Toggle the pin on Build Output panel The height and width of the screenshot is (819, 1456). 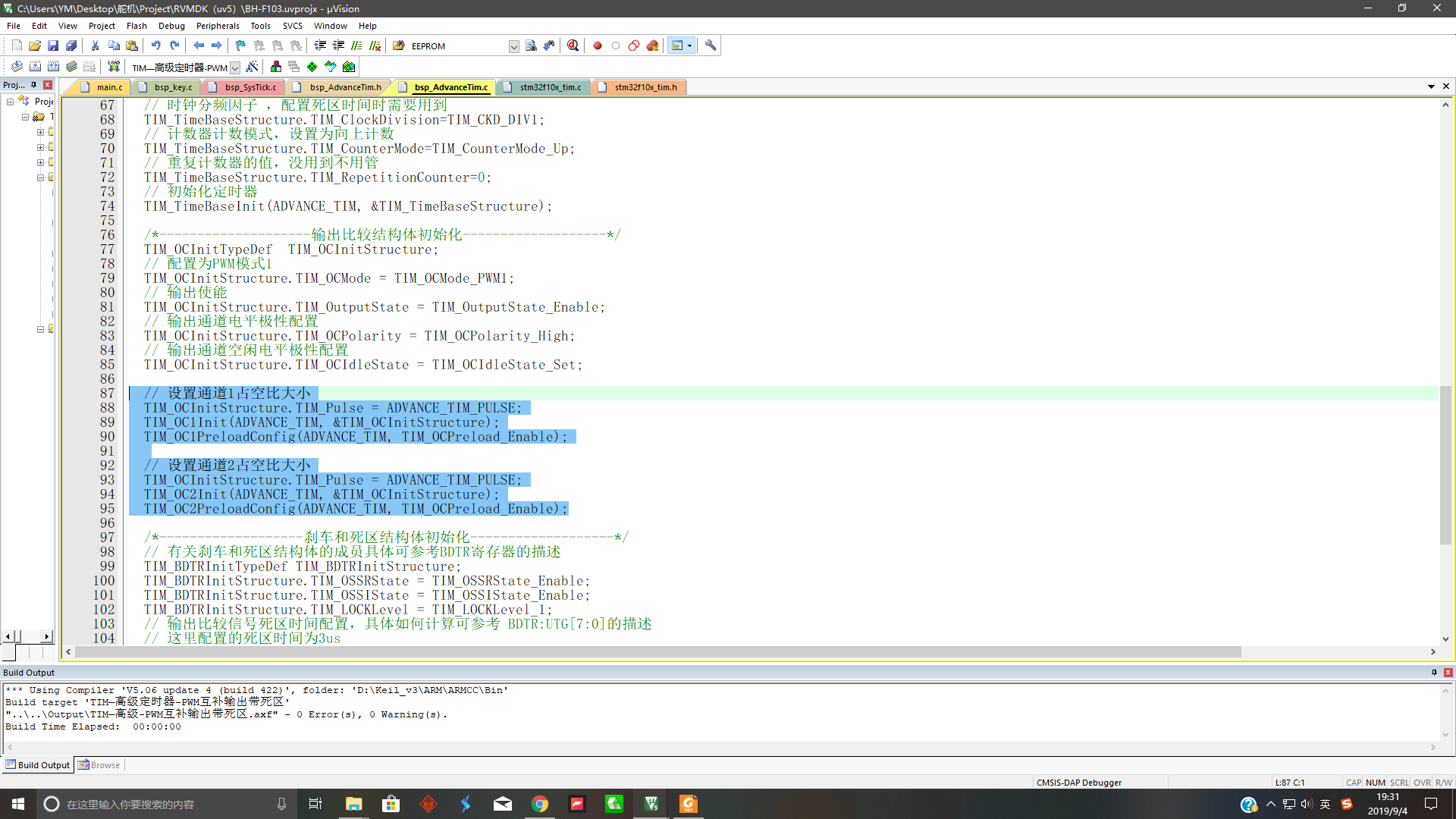click(x=1434, y=673)
